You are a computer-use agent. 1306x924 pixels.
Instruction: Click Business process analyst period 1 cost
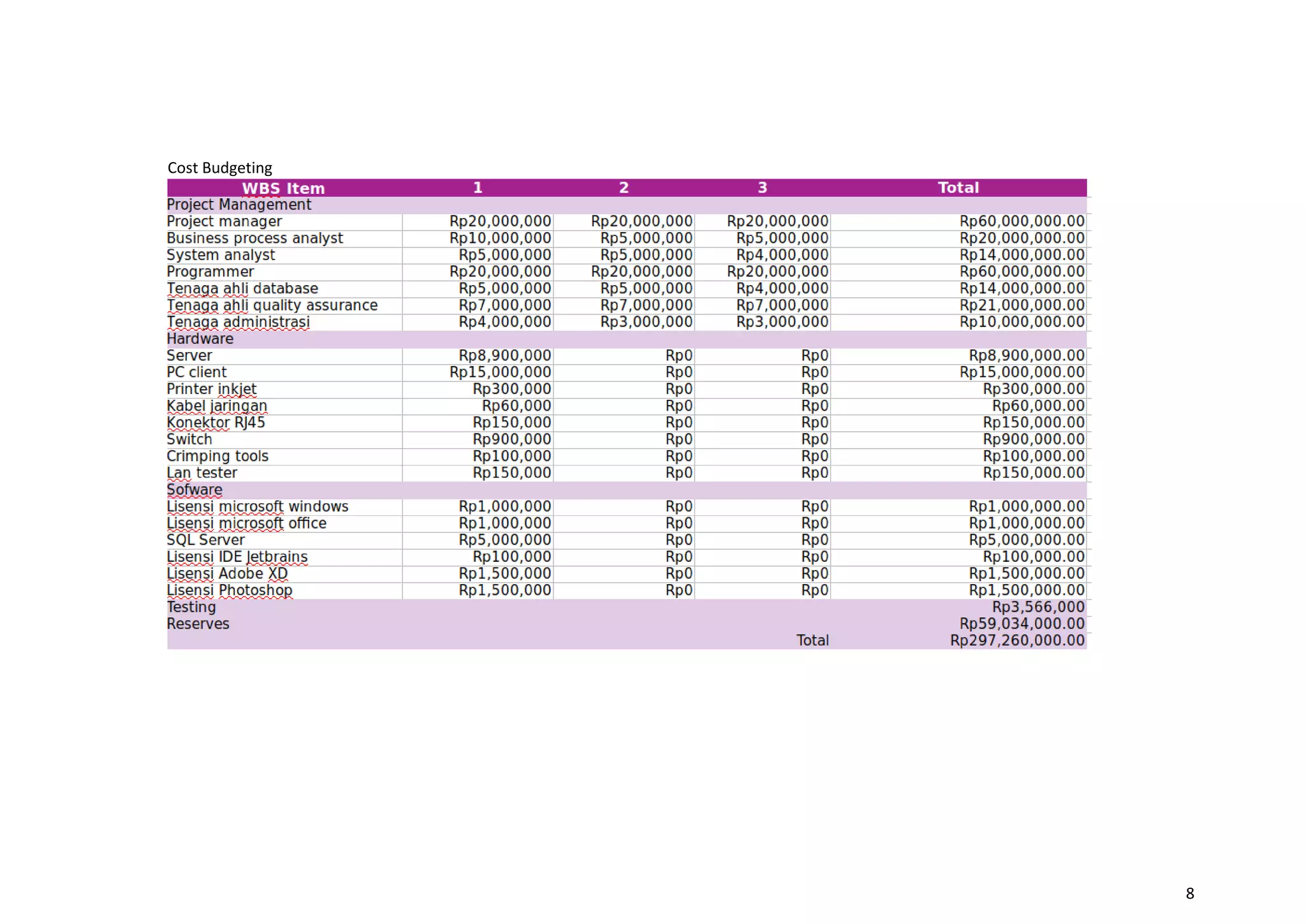pyautogui.click(x=500, y=238)
